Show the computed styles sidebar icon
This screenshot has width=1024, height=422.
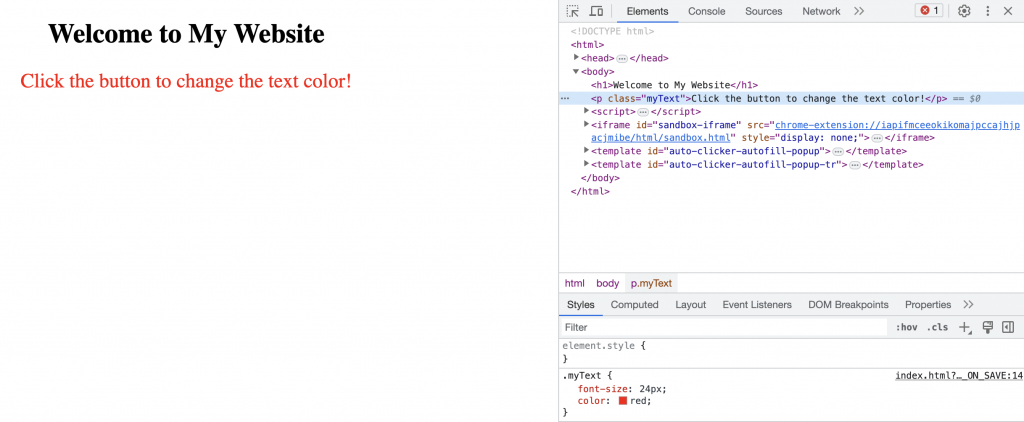click(x=1008, y=327)
